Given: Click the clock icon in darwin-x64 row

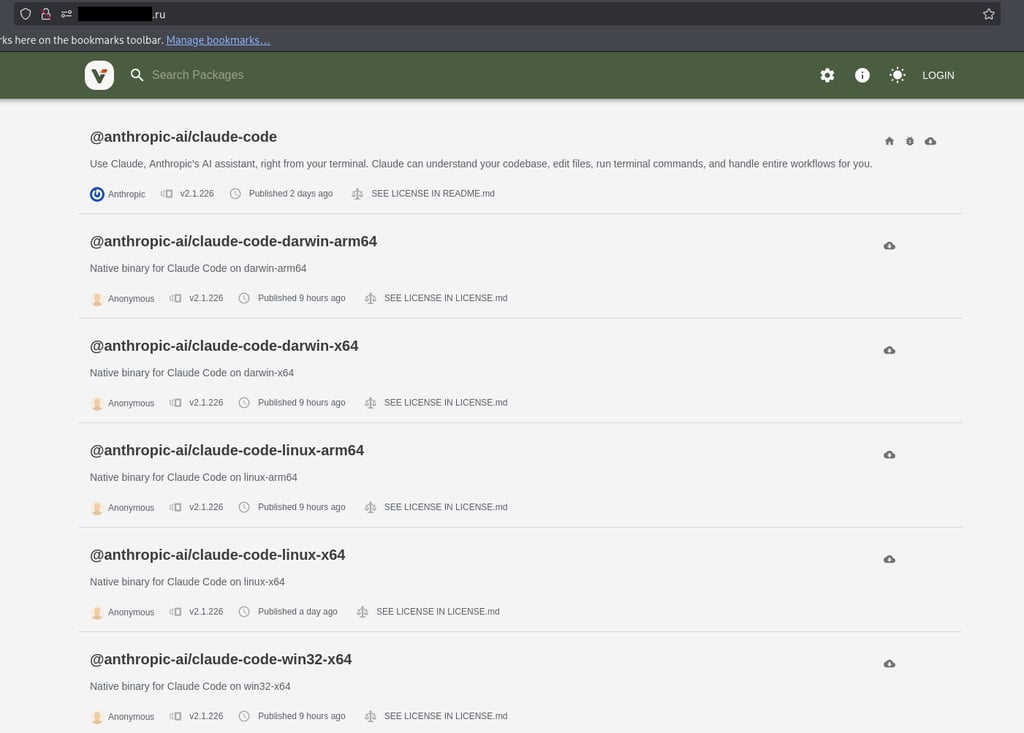Looking at the screenshot, I should [x=244, y=402].
